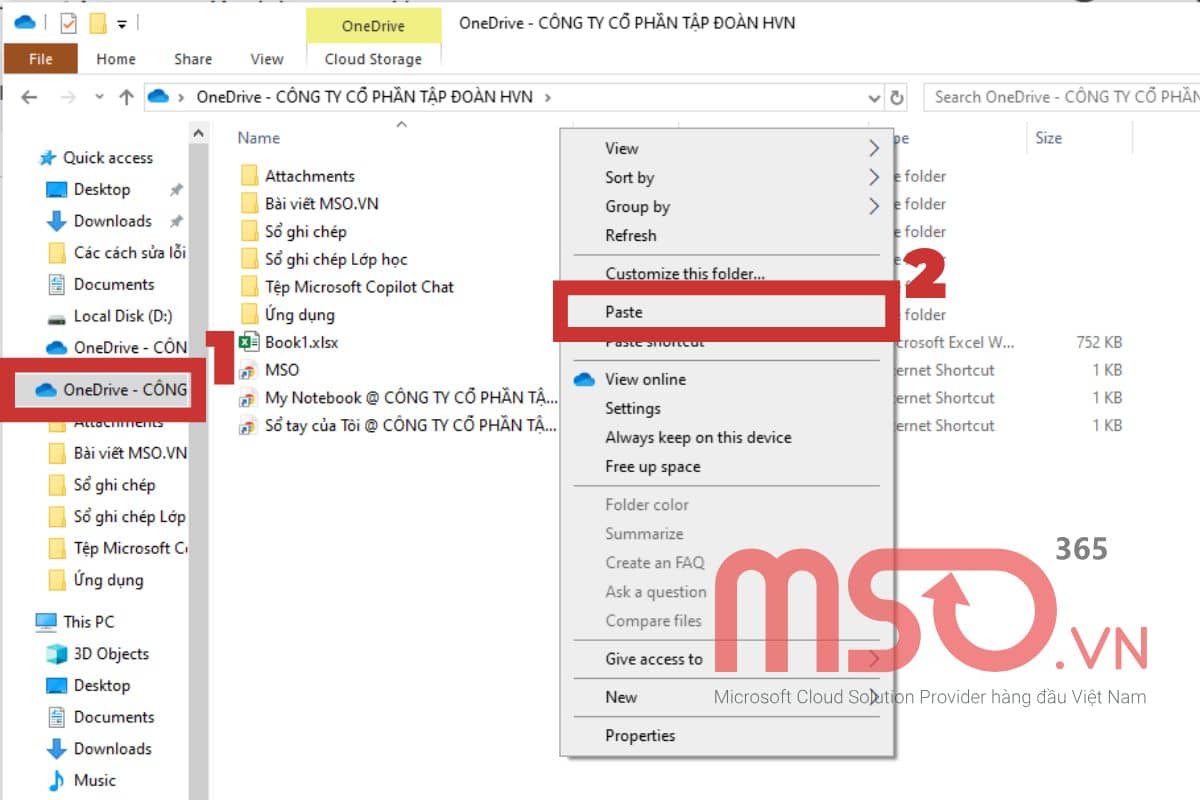
Task: Select the MSO internet shortcut
Action: coord(281,370)
